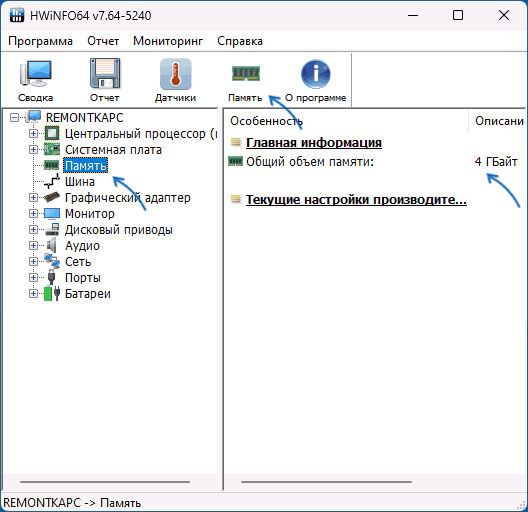Open the Программа menu
528x512 pixels.
pos(40,41)
